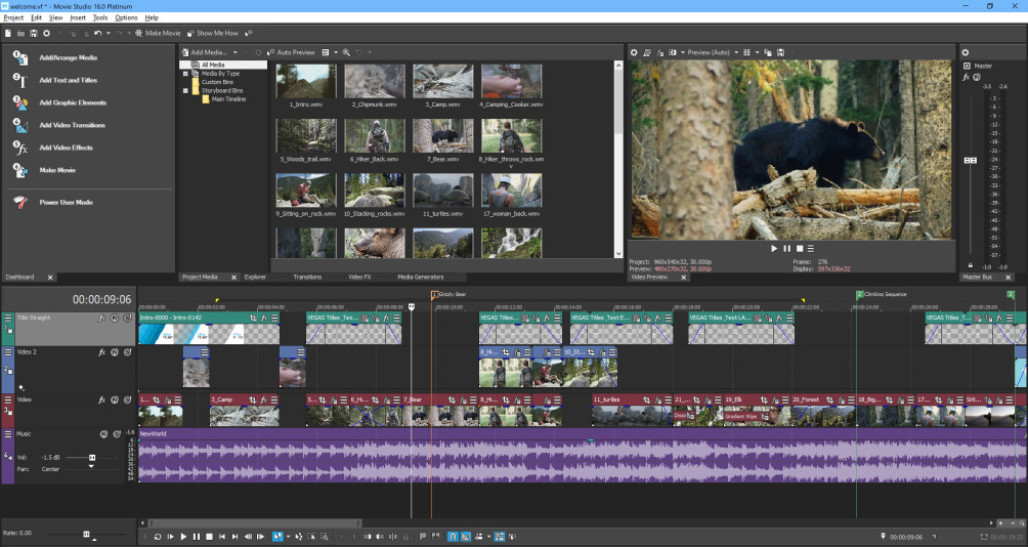This screenshot has width=1028, height=547.
Task: Click the Open project folder icon
Action: pos(21,33)
